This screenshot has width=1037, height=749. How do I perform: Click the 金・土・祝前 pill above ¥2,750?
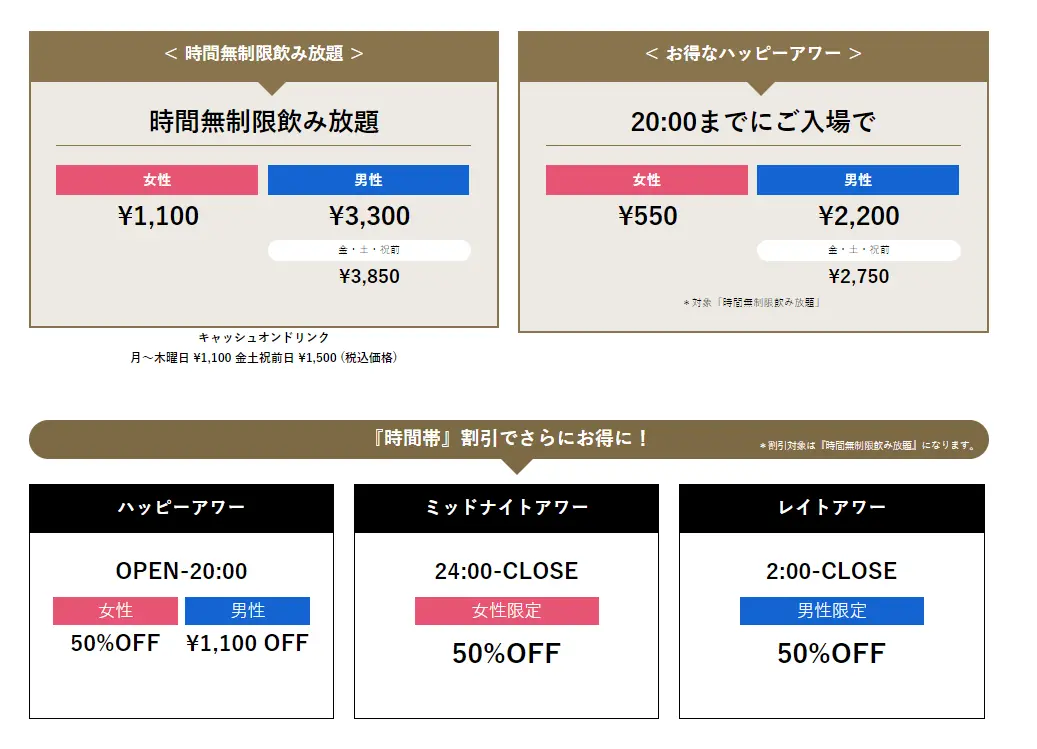[858, 250]
